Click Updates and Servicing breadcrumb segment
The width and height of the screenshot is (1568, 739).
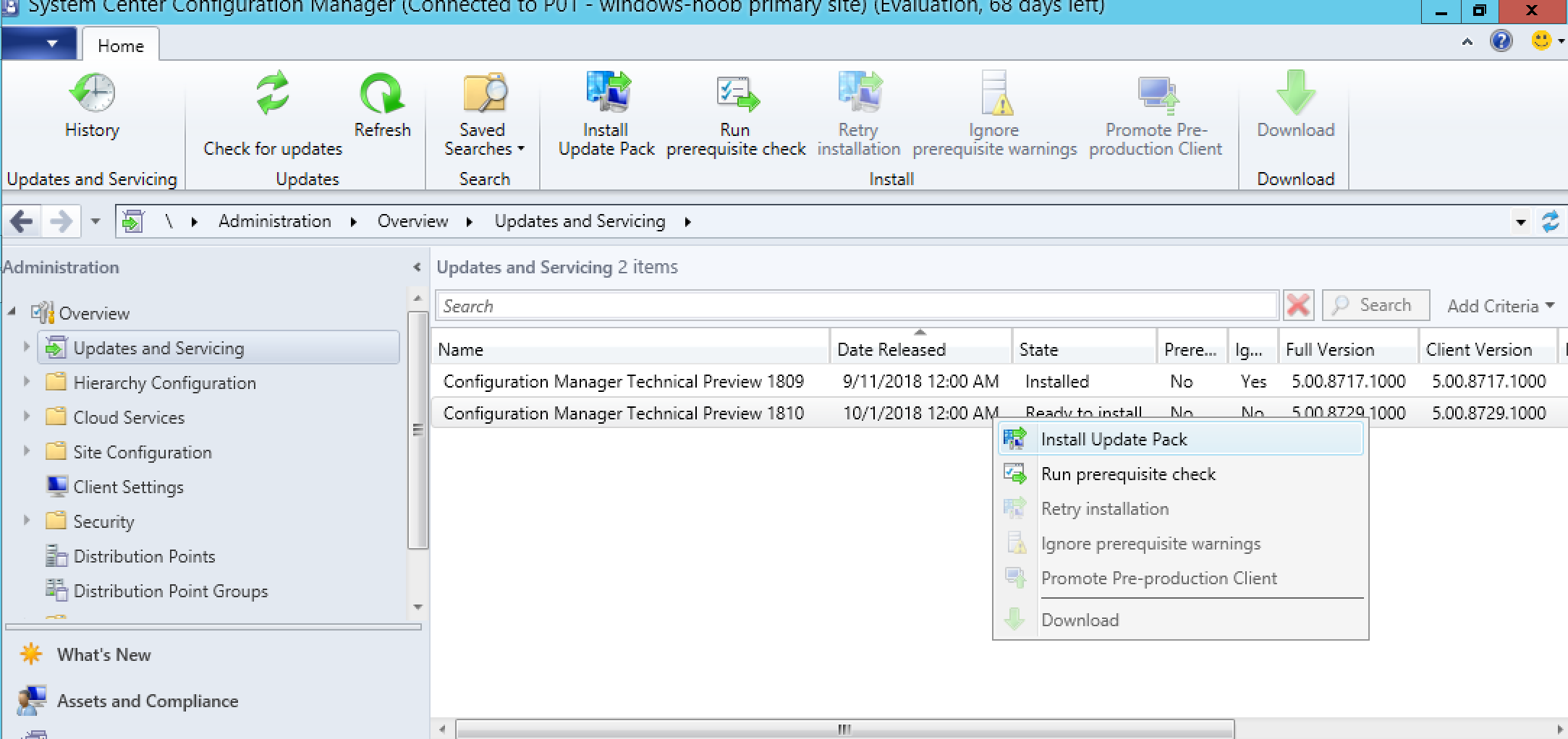click(x=580, y=221)
